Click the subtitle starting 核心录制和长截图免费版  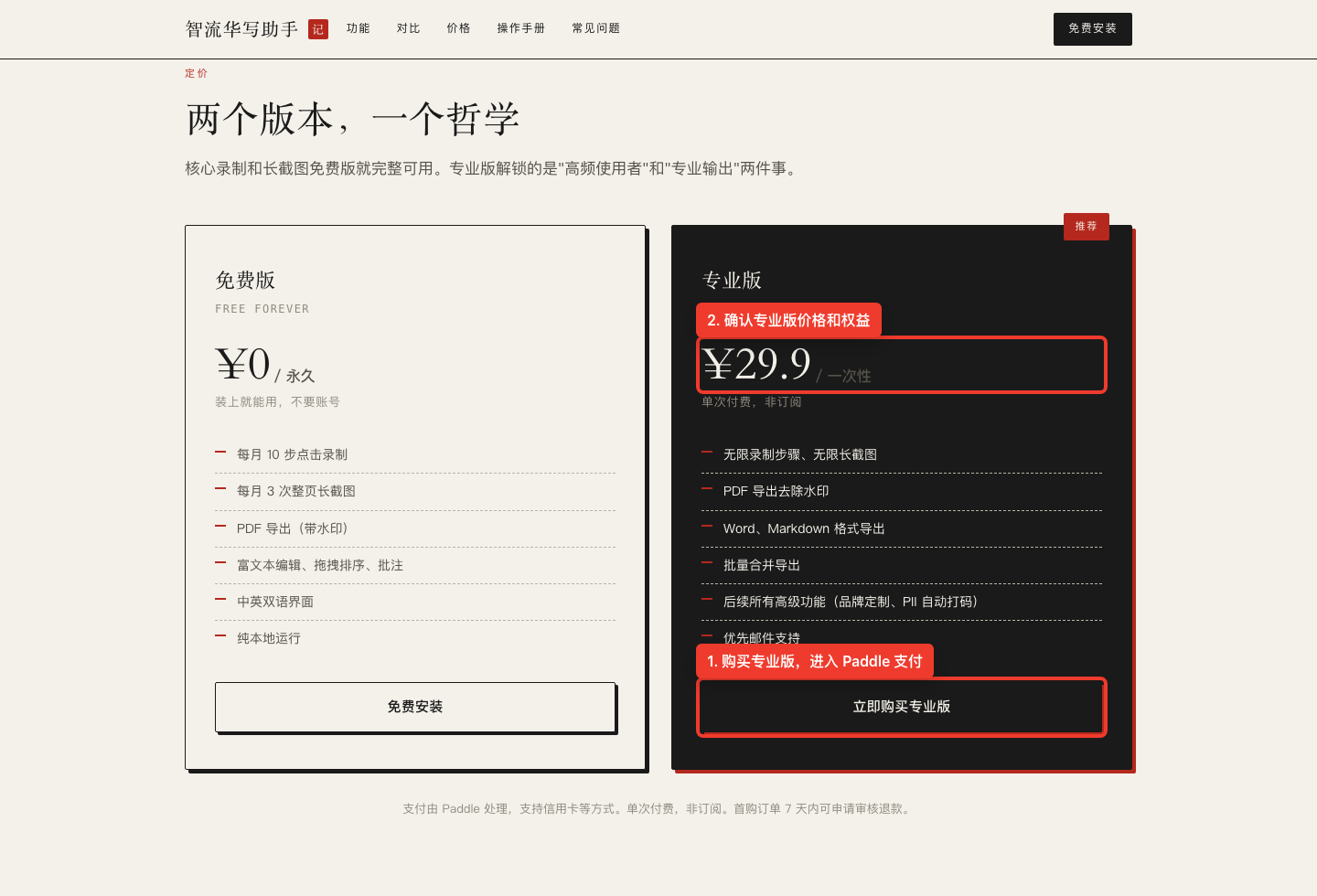[493, 168]
